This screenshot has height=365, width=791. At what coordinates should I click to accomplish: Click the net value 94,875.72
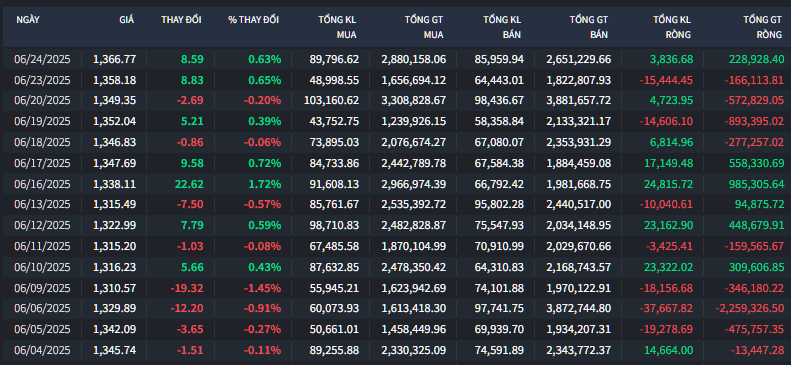760,205
